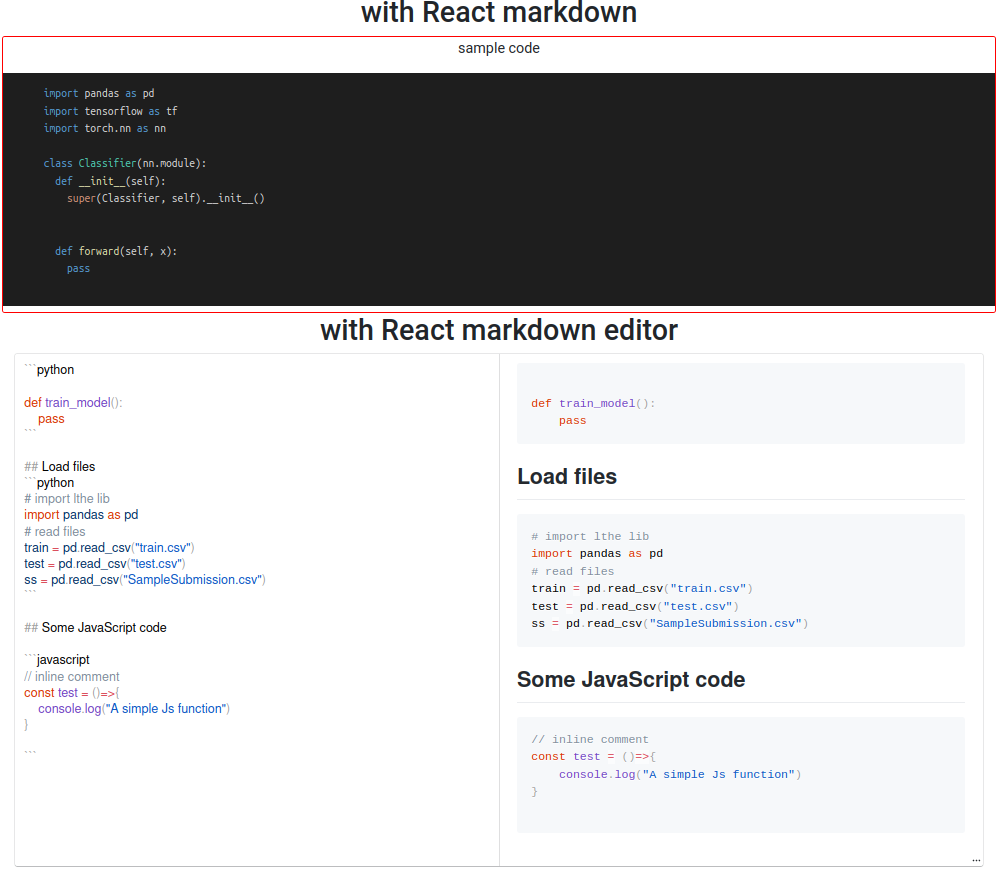This screenshot has width=1003, height=869.
Task: Click '// inline comment' in the preview pane
Action: [590, 739]
